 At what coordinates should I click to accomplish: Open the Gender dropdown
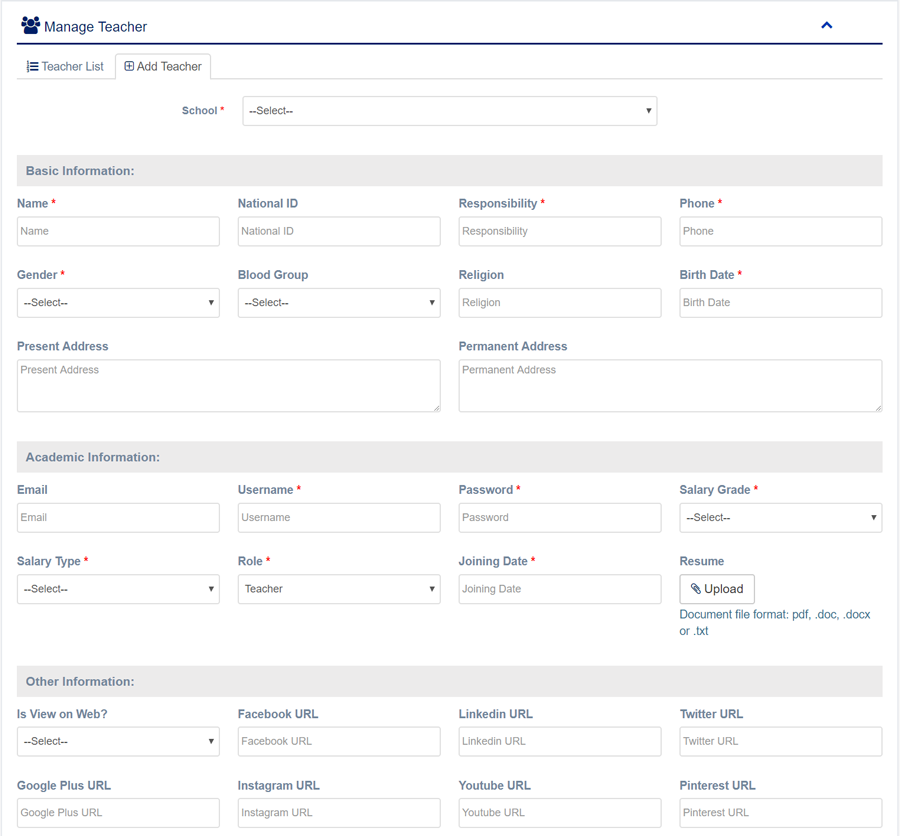point(118,303)
